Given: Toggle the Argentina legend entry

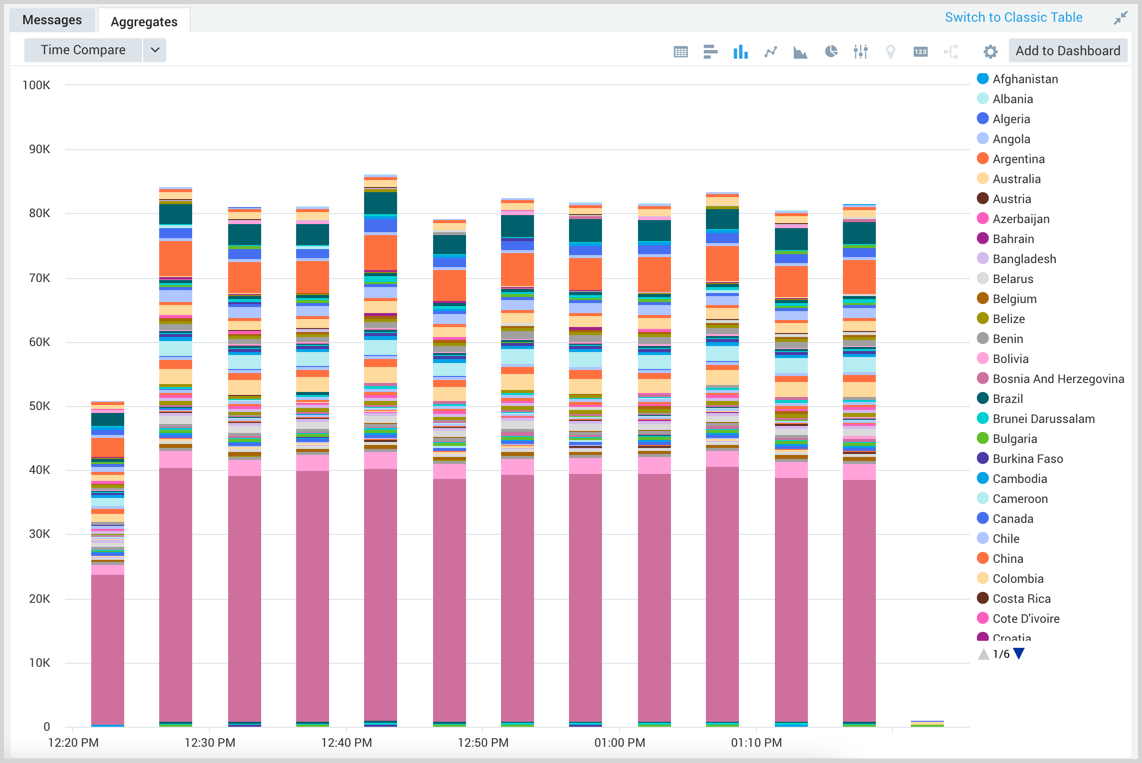Looking at the screenshot, I should (1018, 159).
